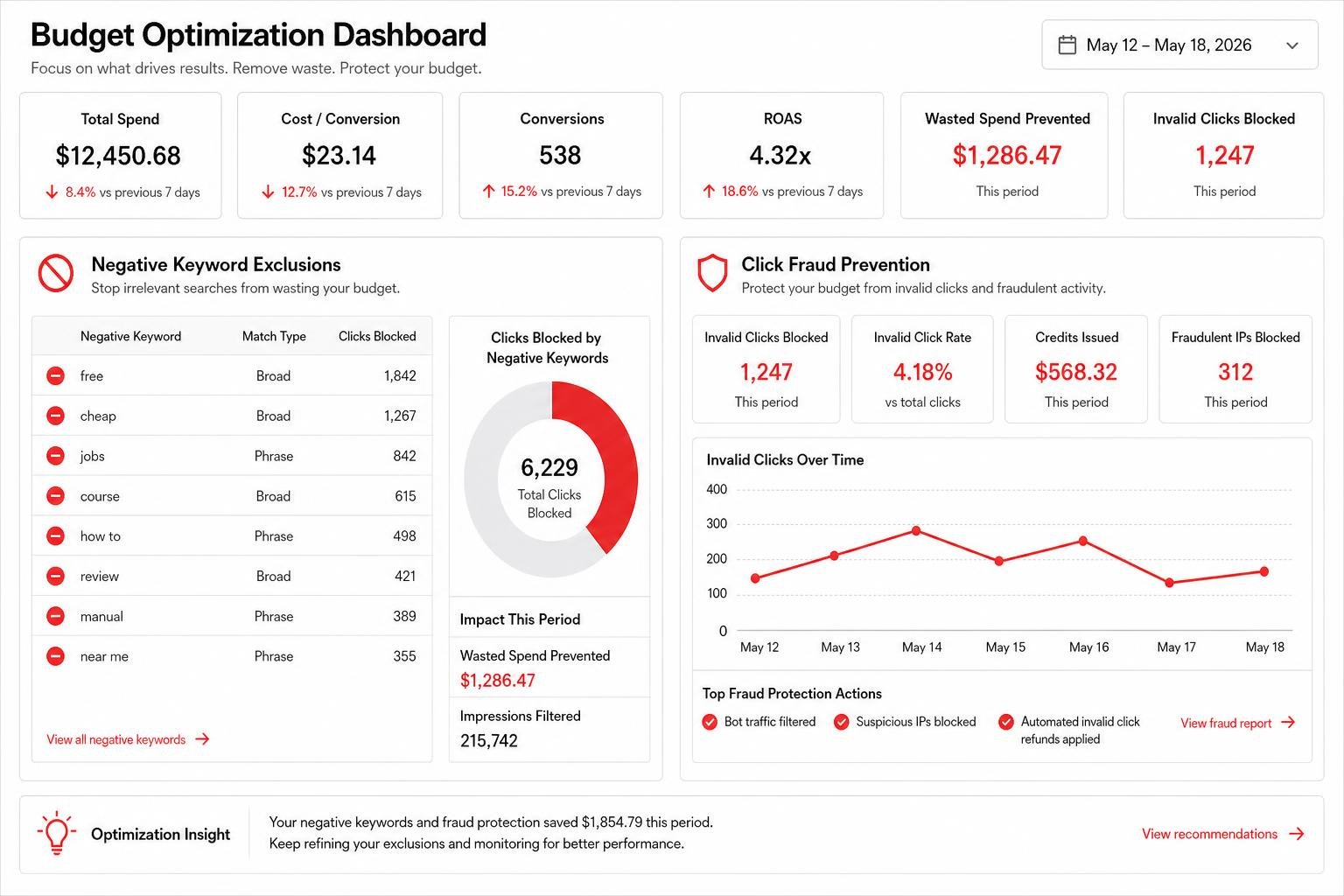
Task: Click the top Wasted Spend Prevented card value
Action: 1007,156
